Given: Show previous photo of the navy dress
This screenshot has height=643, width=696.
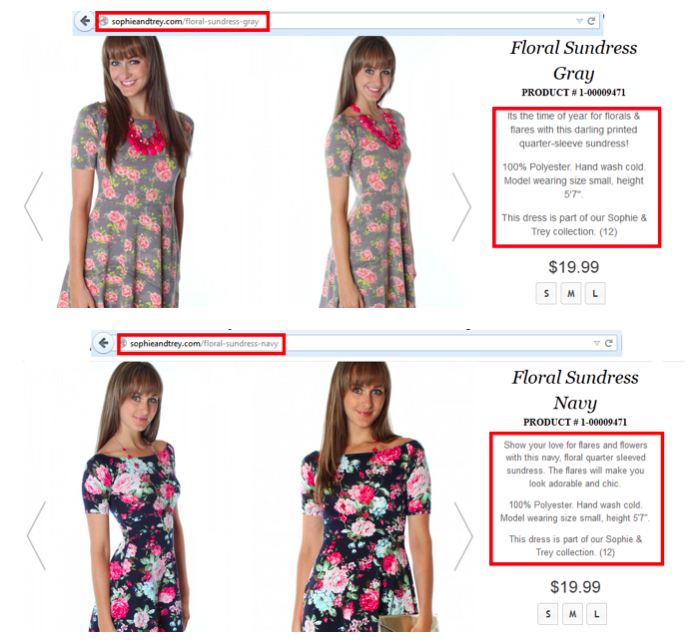Looking at the screenshot, I should 36,536.
